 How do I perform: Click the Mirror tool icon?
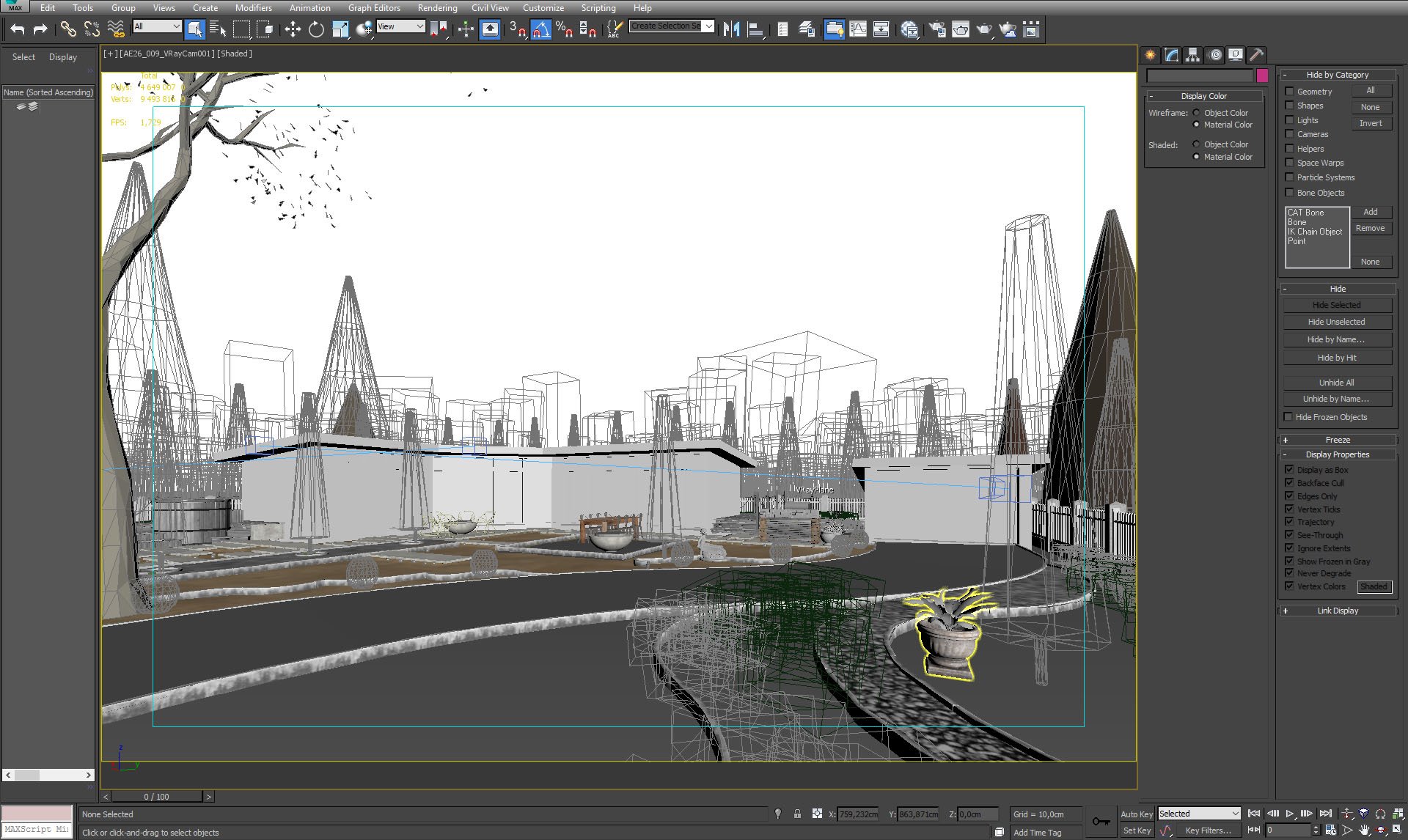click(x=731, y=29)
